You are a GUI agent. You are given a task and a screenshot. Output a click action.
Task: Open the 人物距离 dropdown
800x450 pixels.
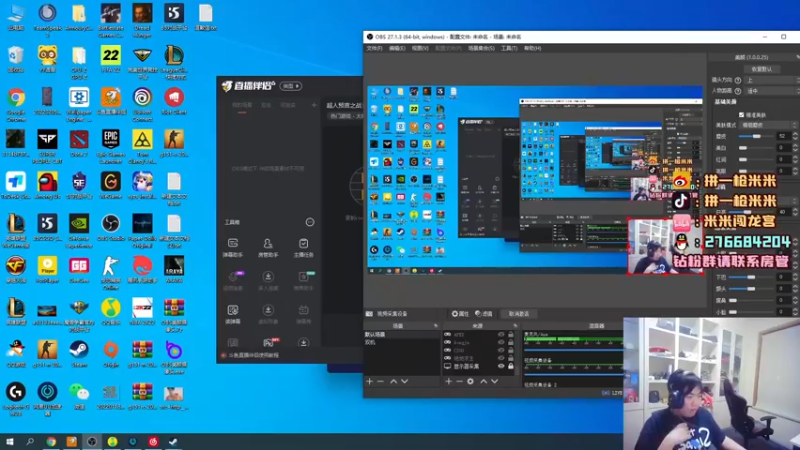point(771,91)
